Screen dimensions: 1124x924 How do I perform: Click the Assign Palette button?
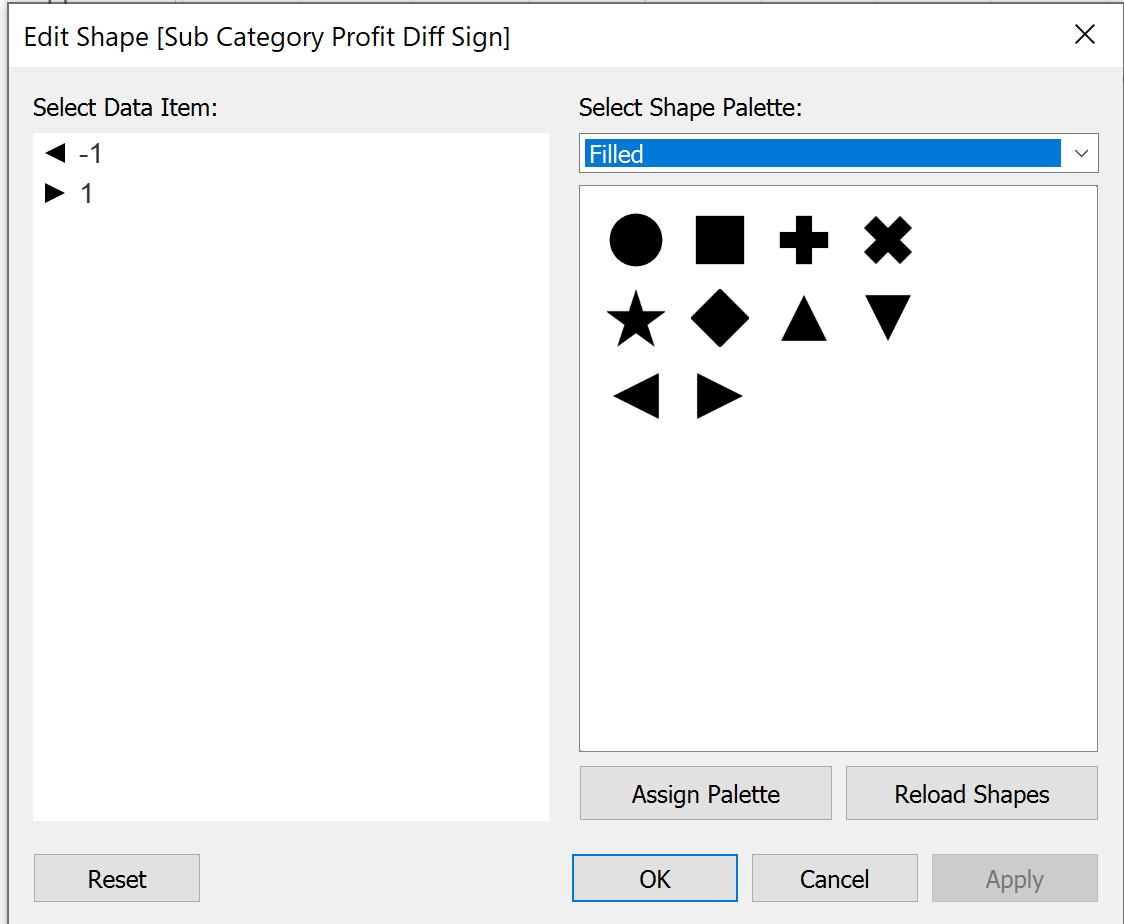pos(706,794)
